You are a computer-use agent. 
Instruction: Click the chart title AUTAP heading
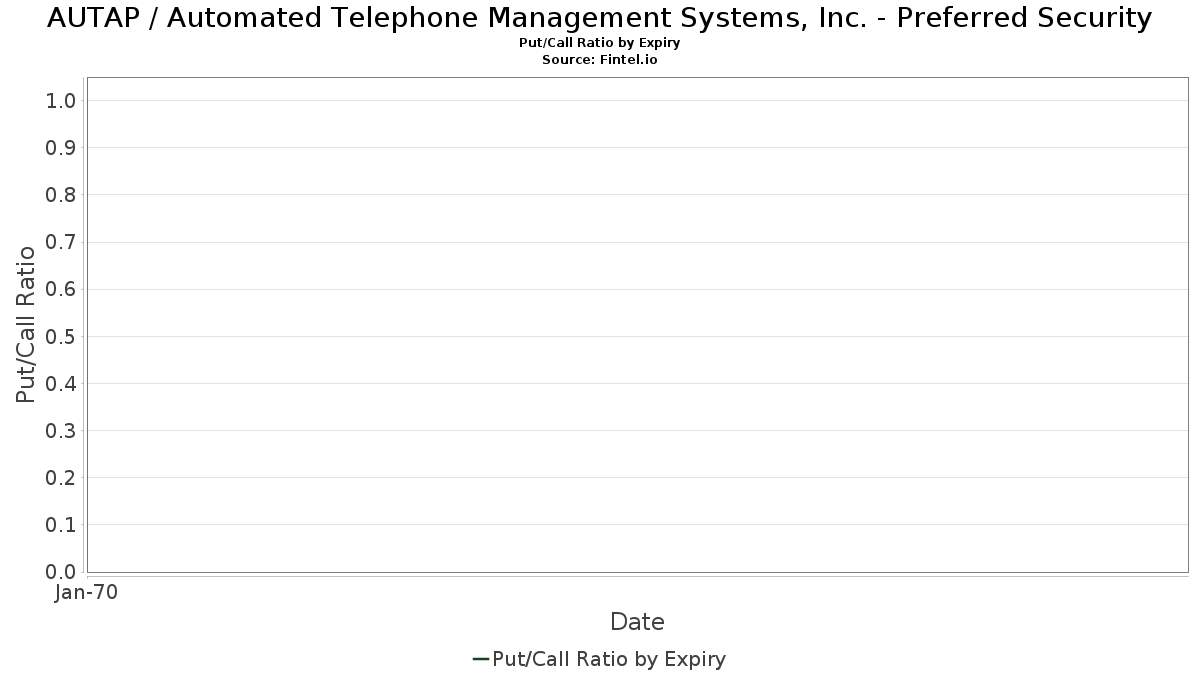click(x=600, y=18)
